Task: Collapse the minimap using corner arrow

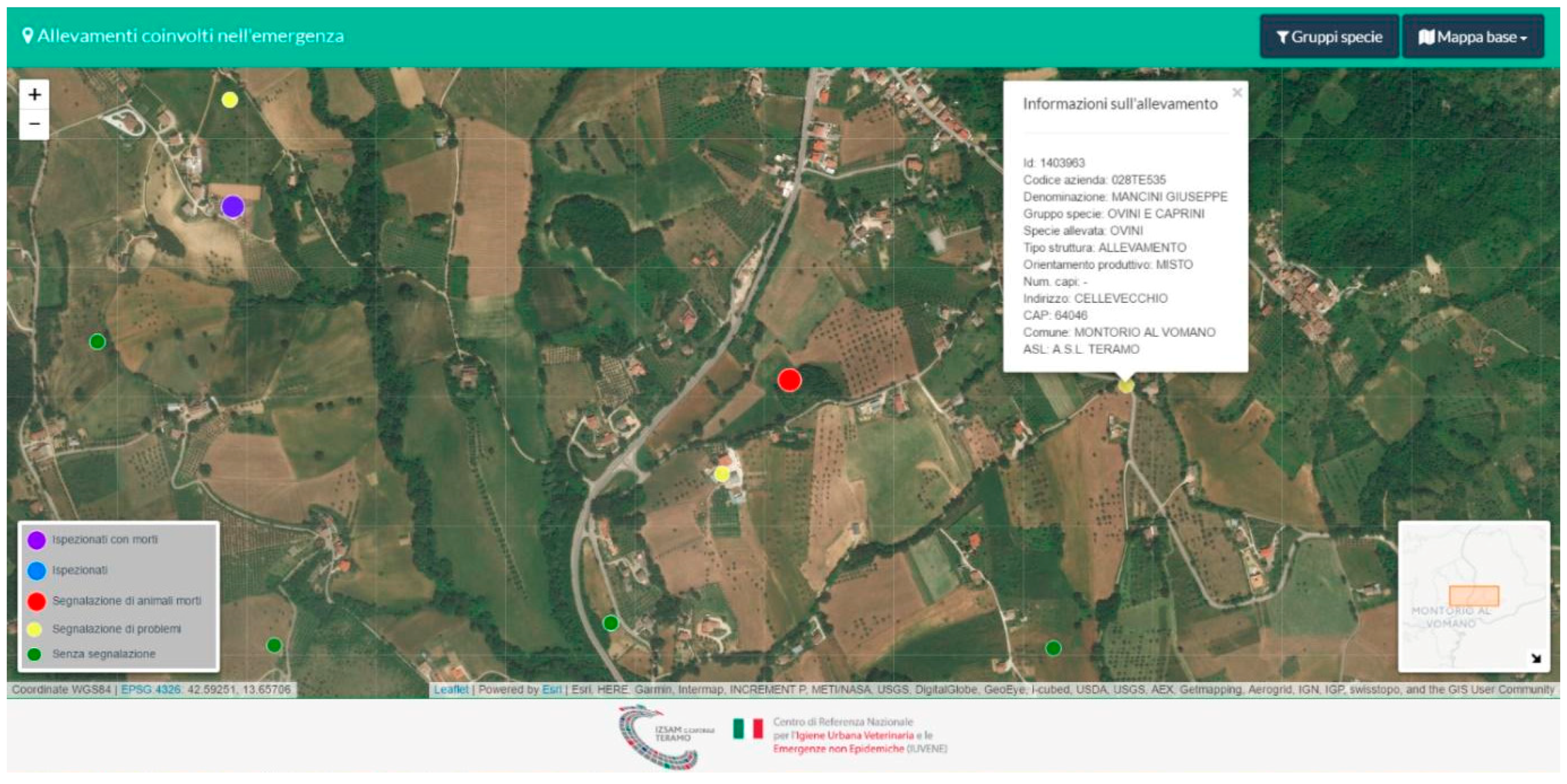Action: [1535, 658]
